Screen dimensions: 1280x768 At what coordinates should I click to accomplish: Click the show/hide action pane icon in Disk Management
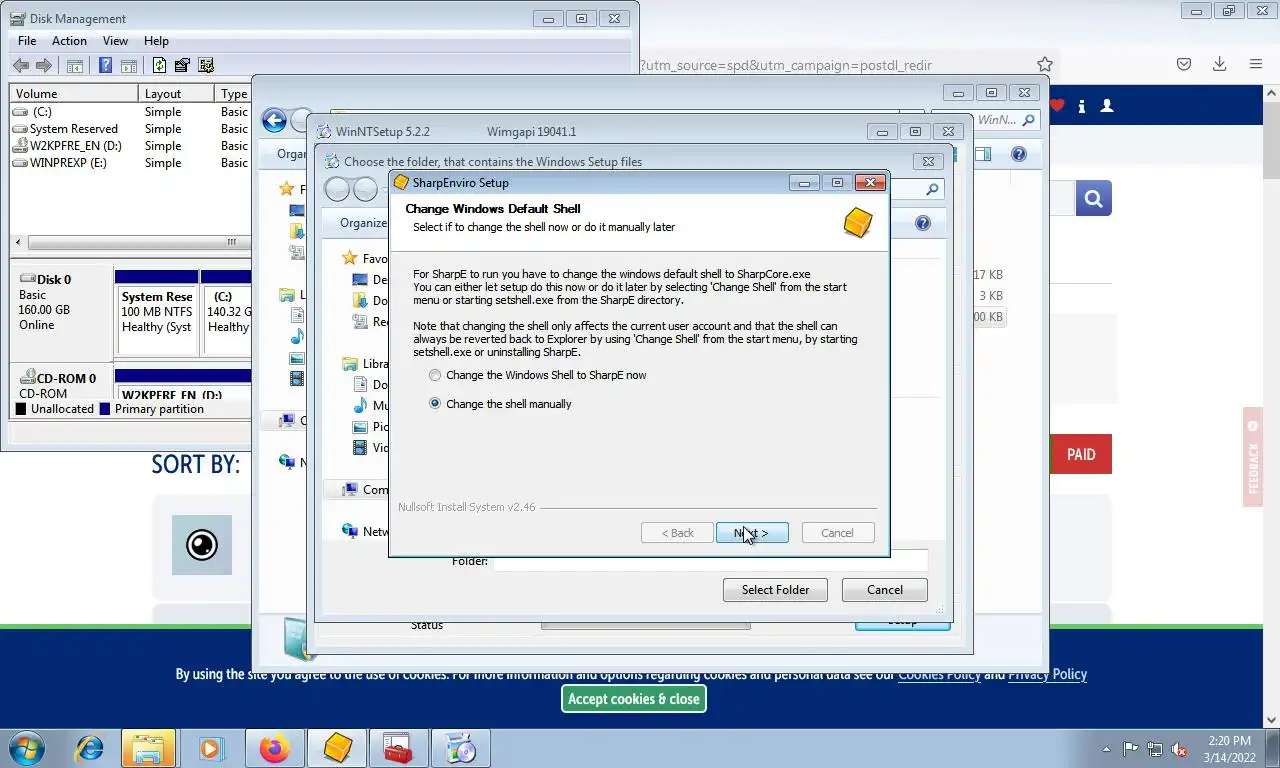click(x=129, y=66)
